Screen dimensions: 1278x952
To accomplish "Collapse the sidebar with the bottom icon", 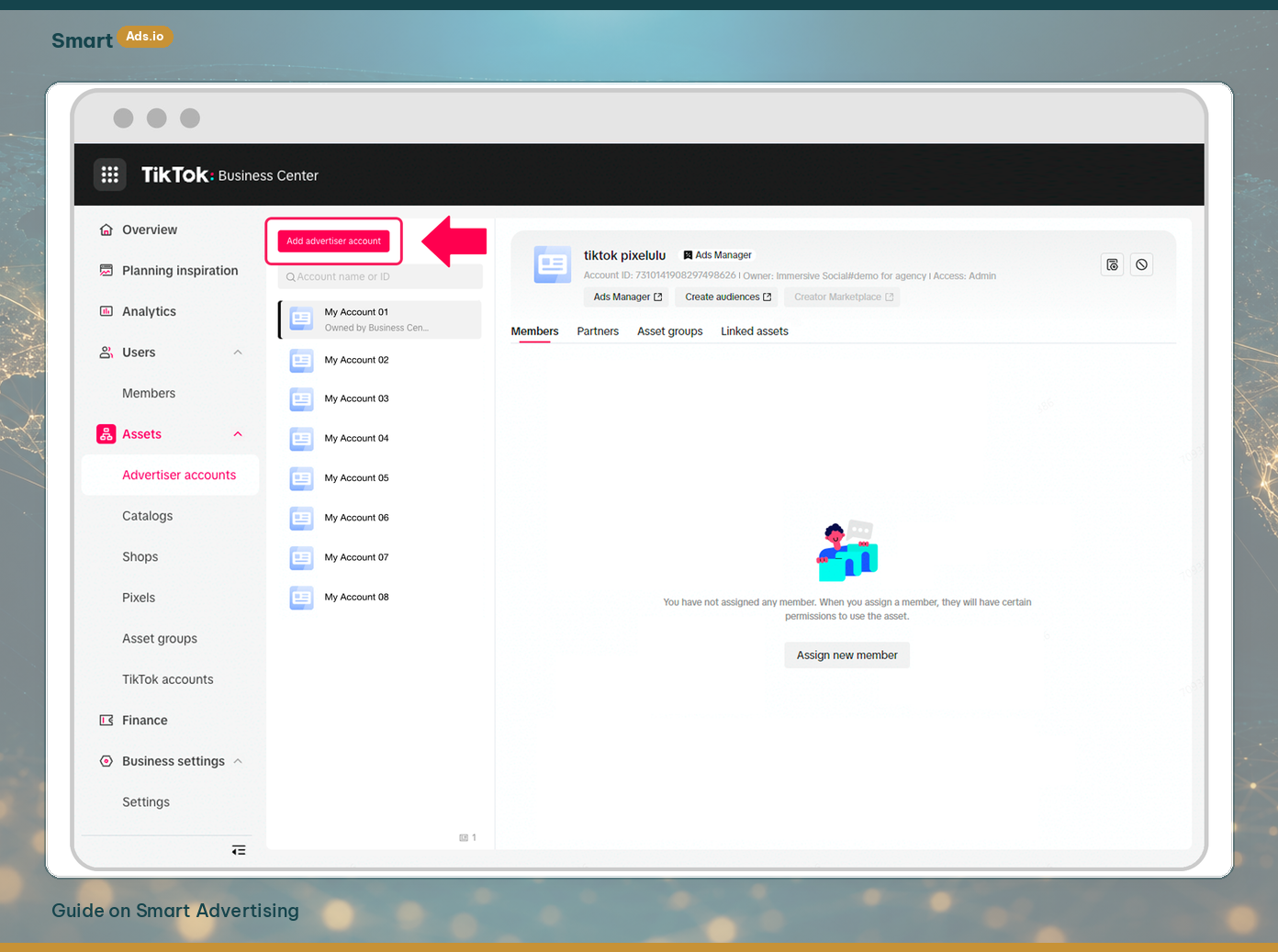I will (x=239, y=850).
